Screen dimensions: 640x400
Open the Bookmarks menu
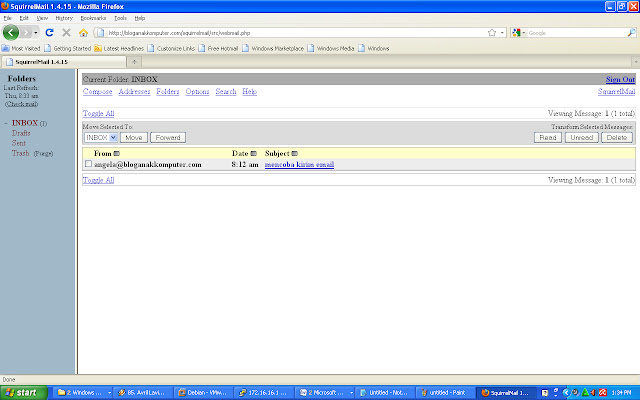point(93,18)
